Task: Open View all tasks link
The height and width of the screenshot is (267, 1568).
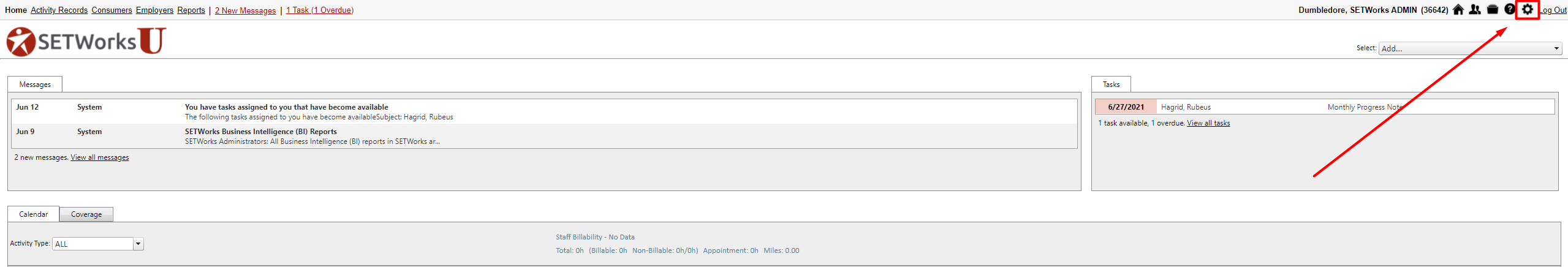Action: pos(1208,123)
